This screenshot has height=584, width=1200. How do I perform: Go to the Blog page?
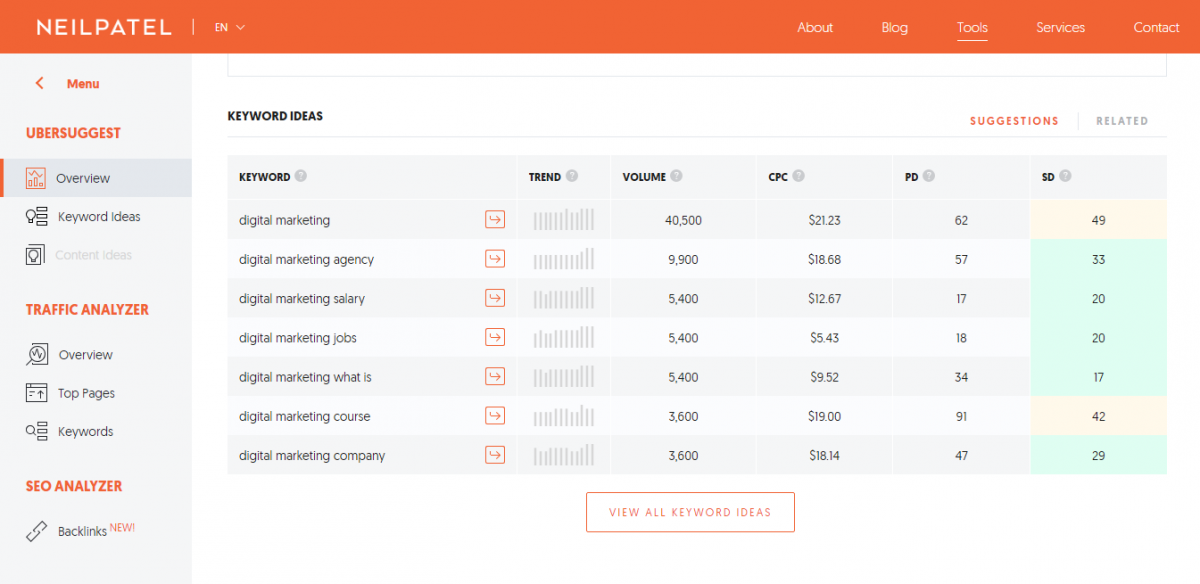pyautogui.click(x=894, y=27)
